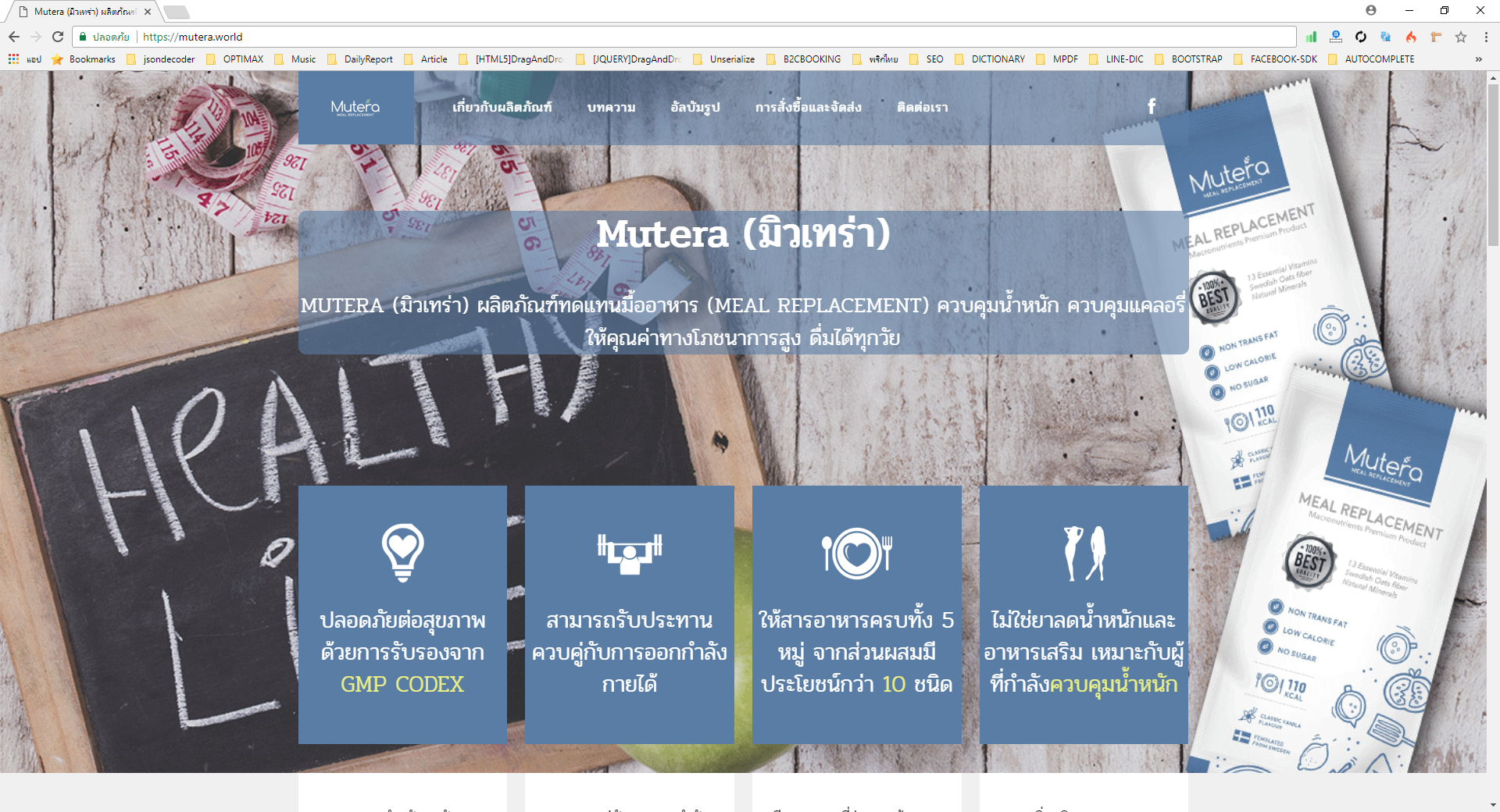Image resolution: width=1500 pixels, height=812 pixels.
Task: Click the 5 food groups feature card text
Action: pyautogui.click(x=857, y=652)
